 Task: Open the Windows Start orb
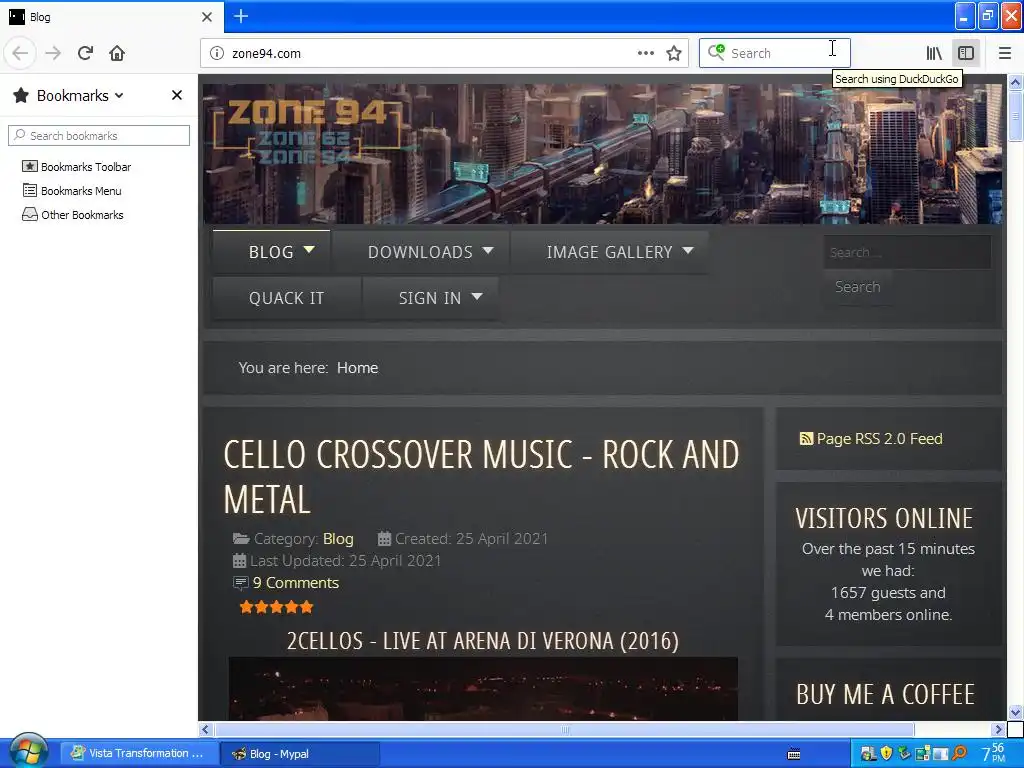click(x=27, y=751)
